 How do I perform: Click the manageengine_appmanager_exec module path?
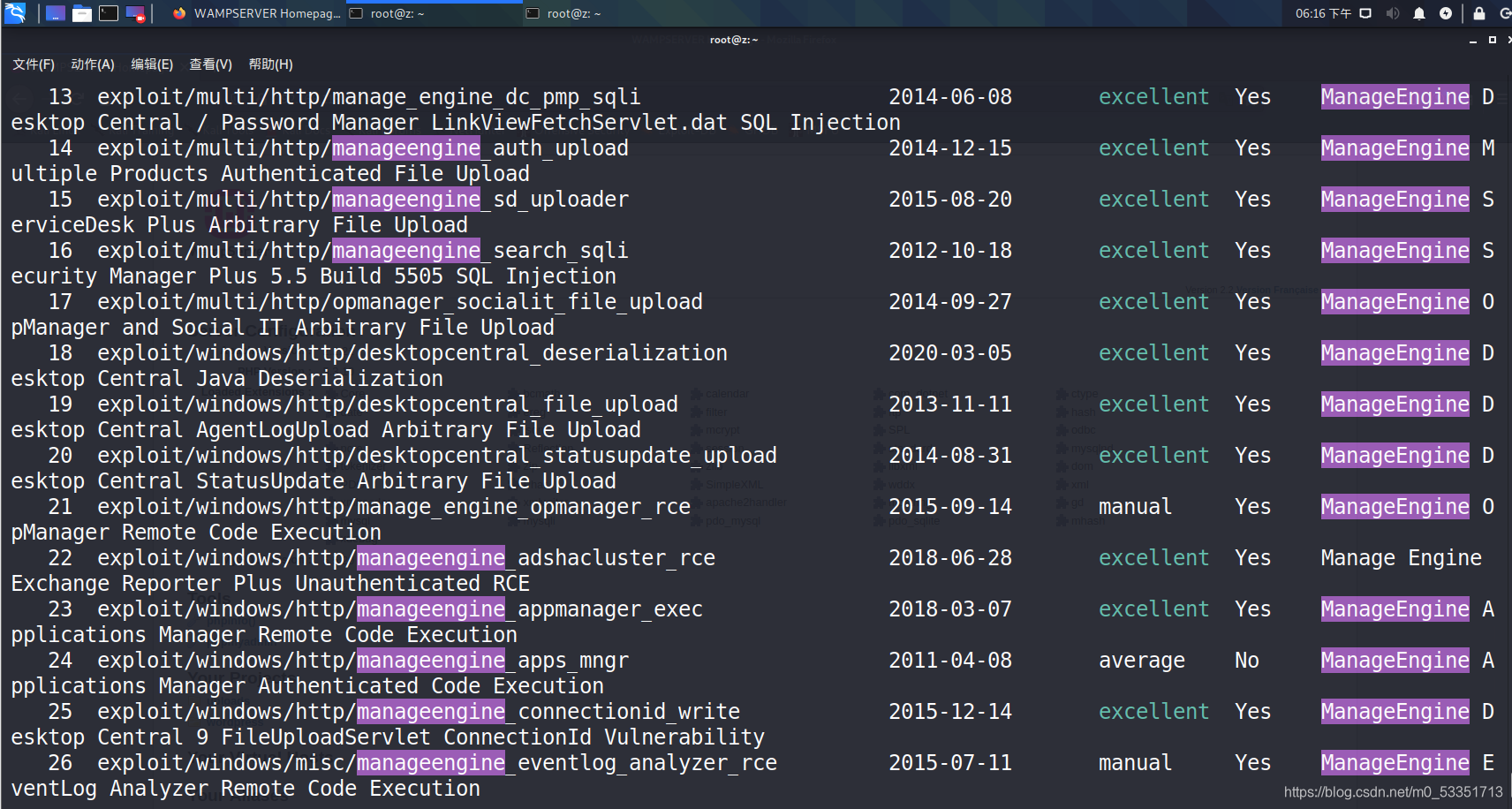click(400, 609)
